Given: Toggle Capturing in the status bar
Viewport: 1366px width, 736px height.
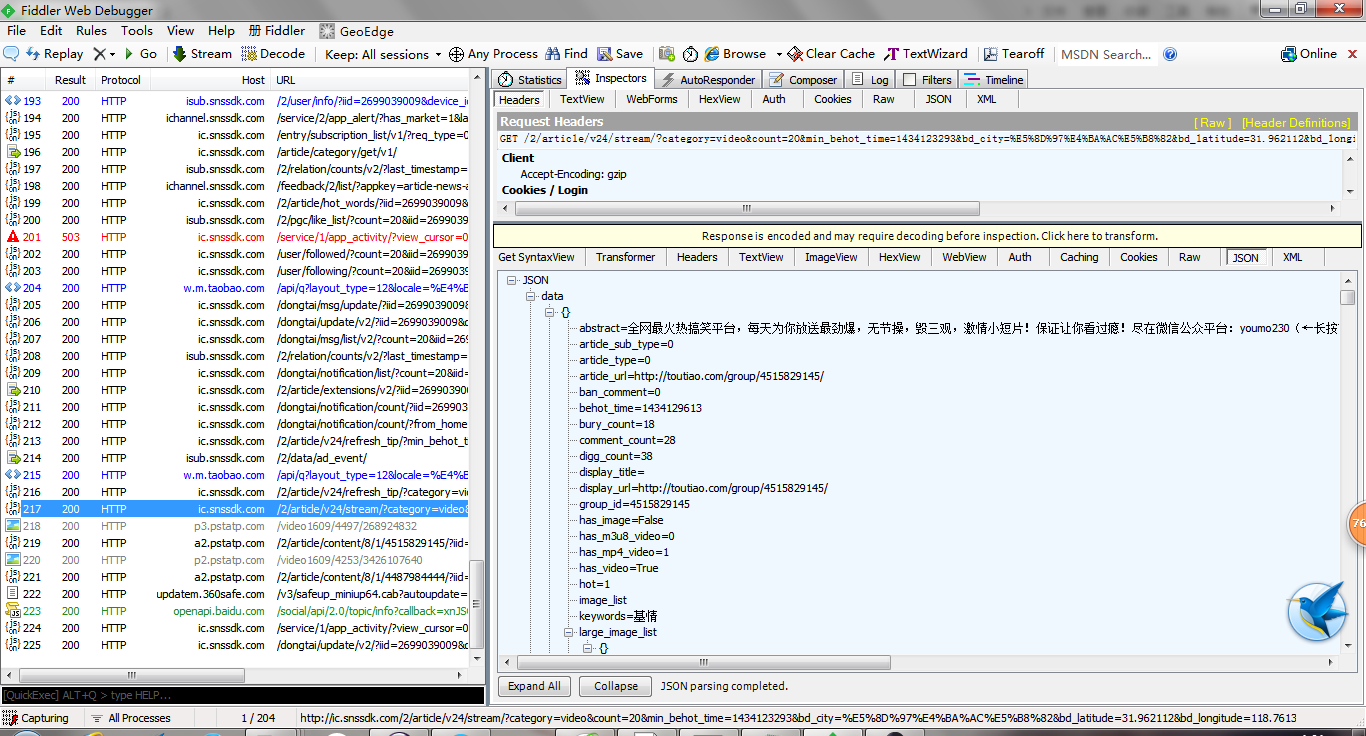Looking at the screenshot, I should pos(36,718).
